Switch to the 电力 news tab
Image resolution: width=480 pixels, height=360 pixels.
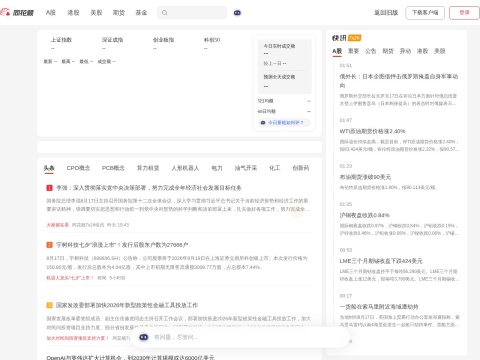pyautogui.click(x=217, y=168)
